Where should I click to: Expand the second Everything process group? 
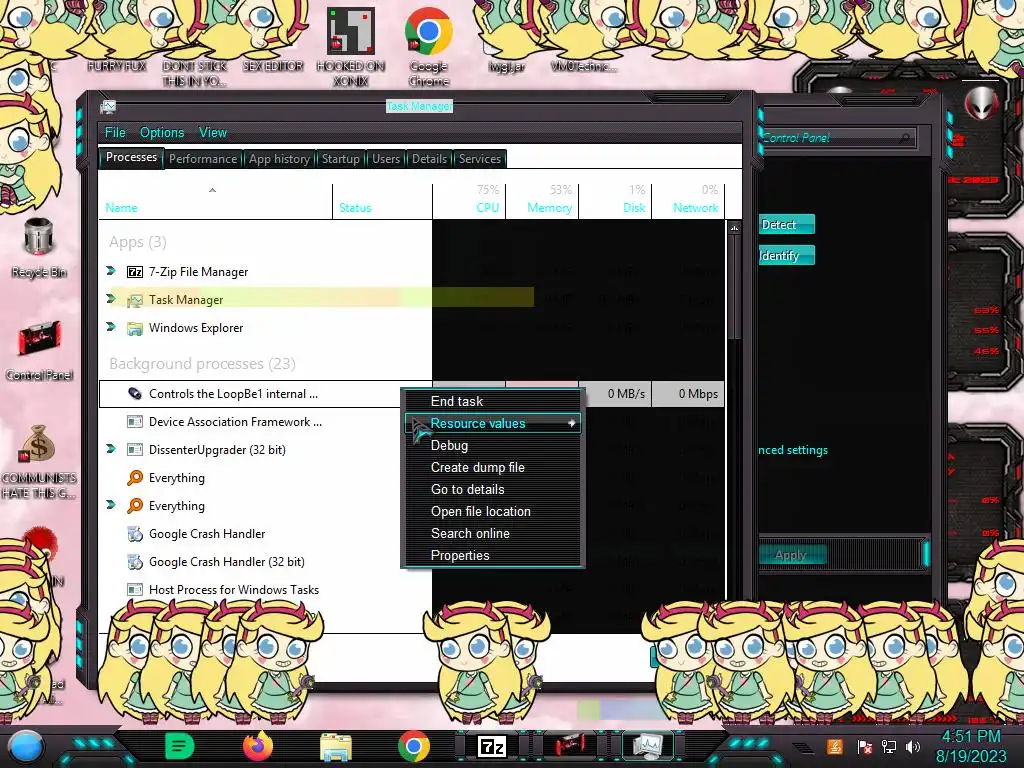coord(111,505)
